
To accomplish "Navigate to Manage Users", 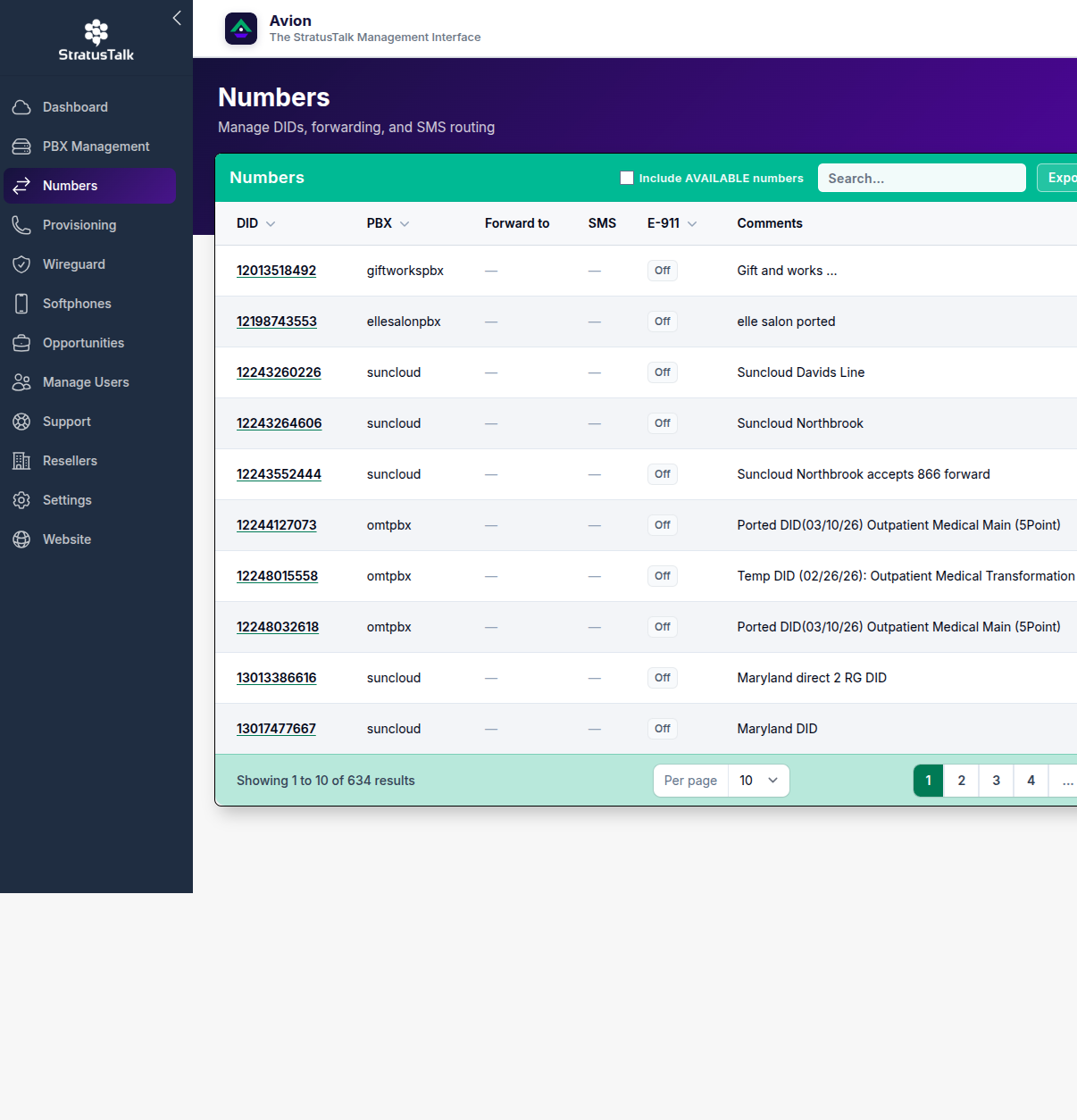I will [x=89, y=382].
